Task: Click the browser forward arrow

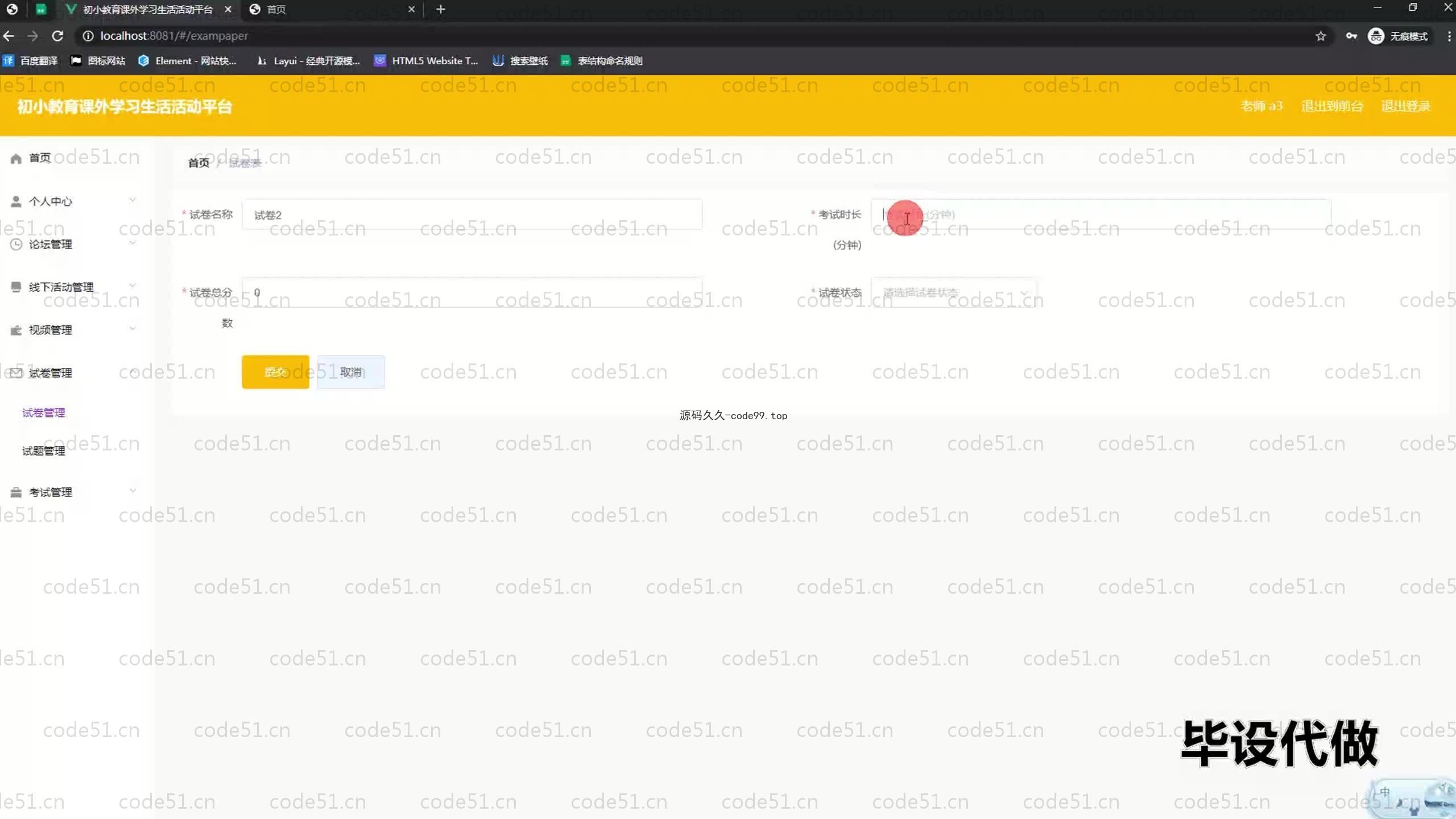Action: [32, 36]
